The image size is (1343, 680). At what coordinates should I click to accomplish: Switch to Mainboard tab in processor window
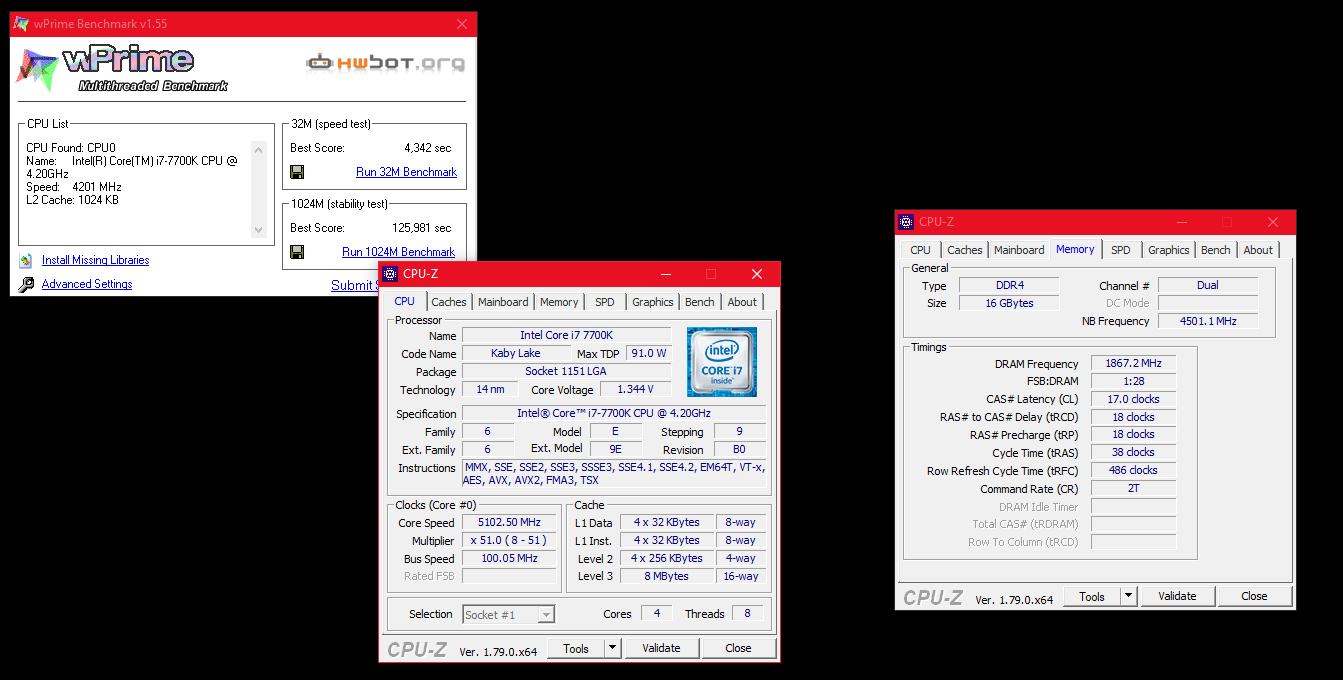pyautogui.click(x=503, y=302)
